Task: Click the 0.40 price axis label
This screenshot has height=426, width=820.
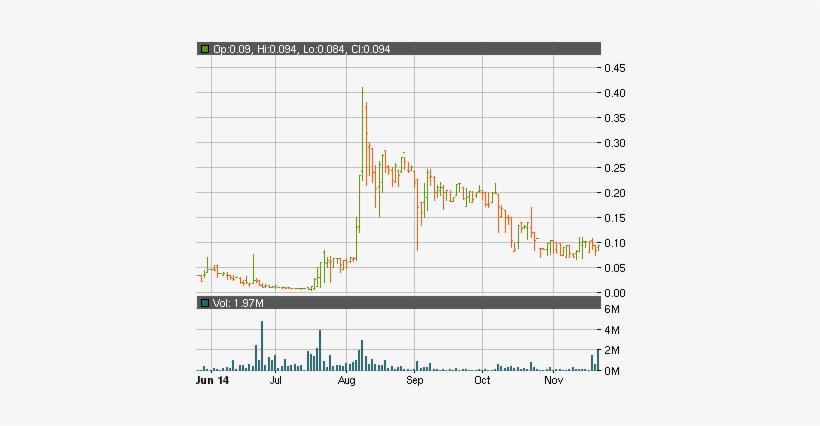Action: point(614,93)
